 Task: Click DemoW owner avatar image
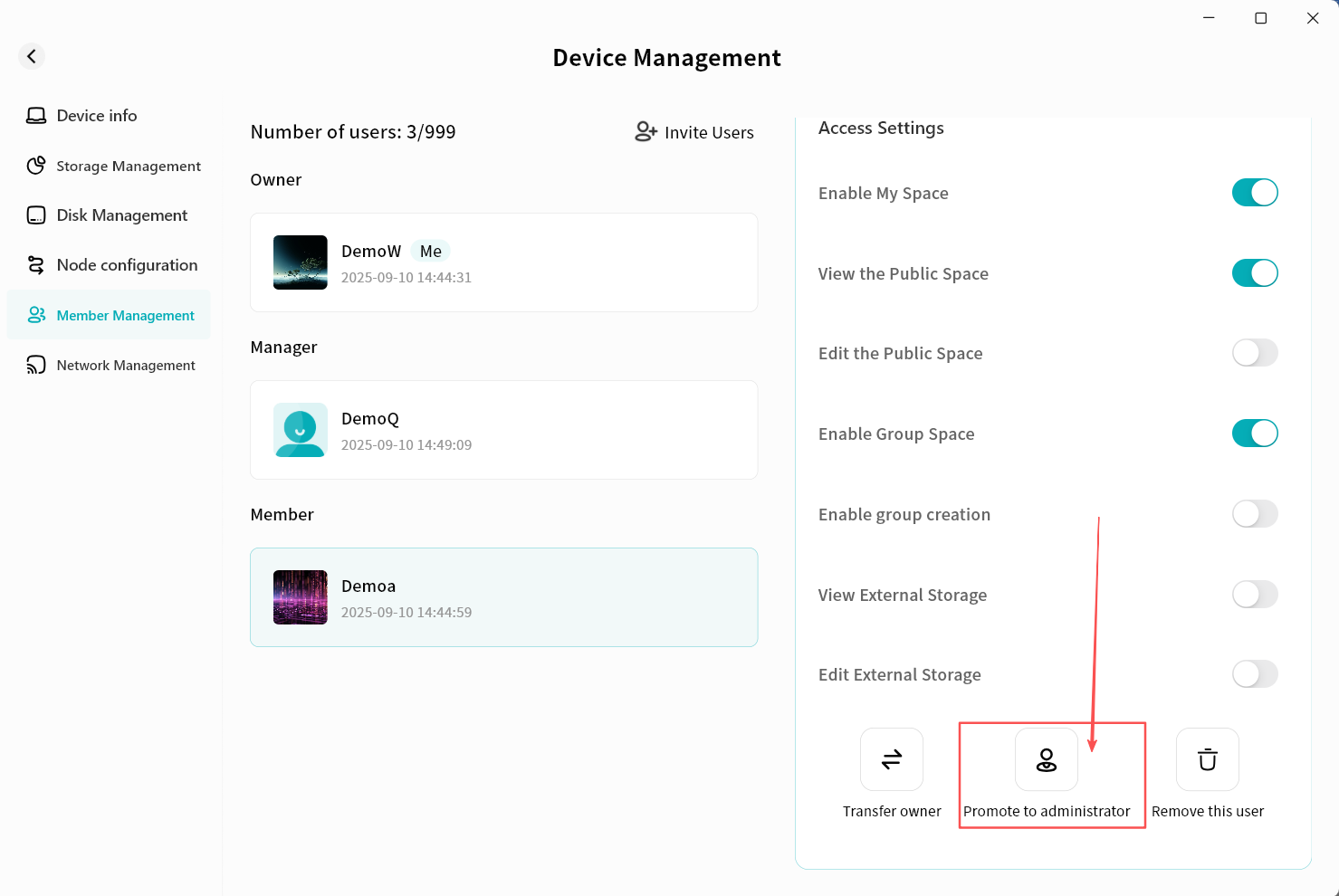[301, 262]
